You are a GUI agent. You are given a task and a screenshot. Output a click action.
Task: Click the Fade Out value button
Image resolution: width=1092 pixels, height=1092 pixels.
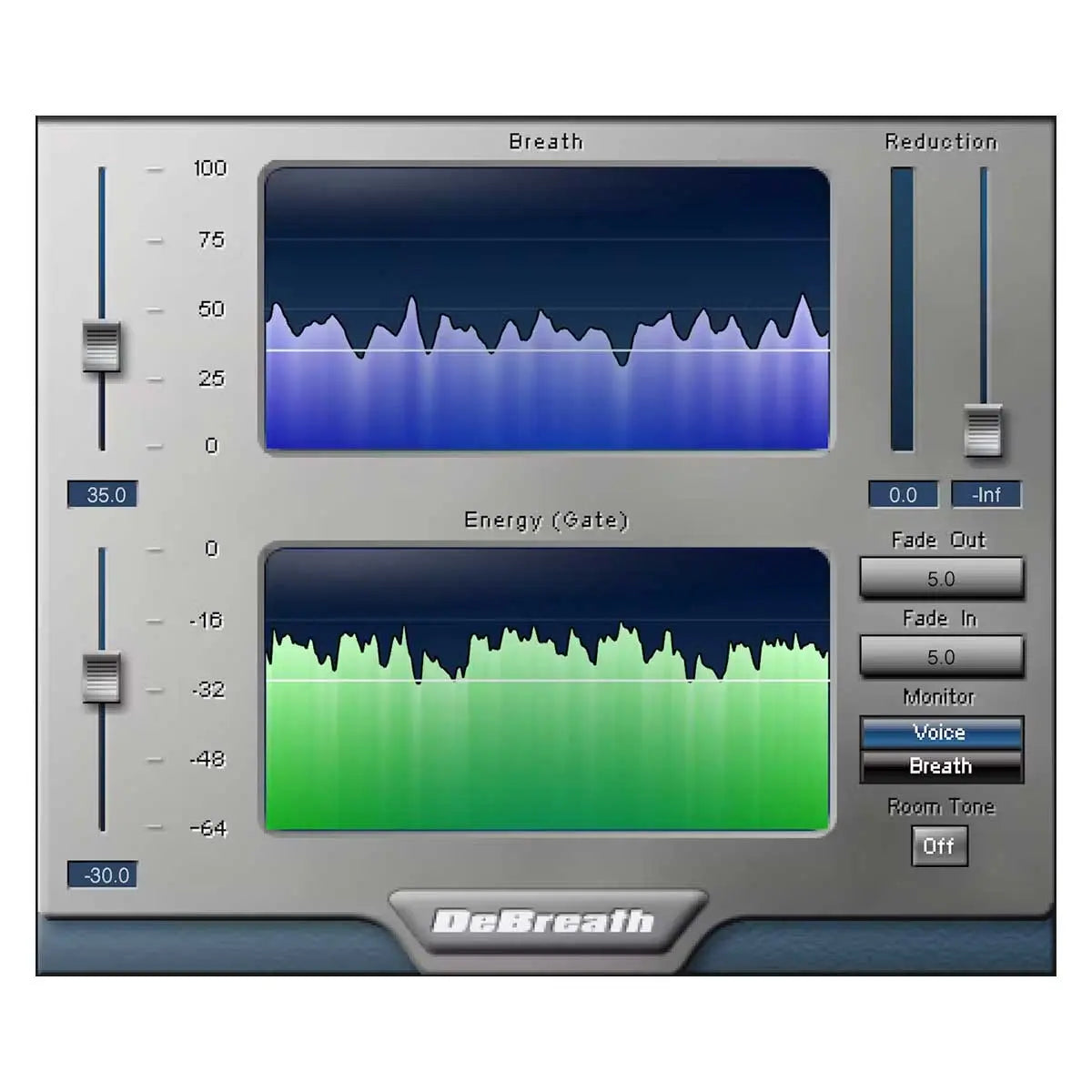tap(941, 579)
